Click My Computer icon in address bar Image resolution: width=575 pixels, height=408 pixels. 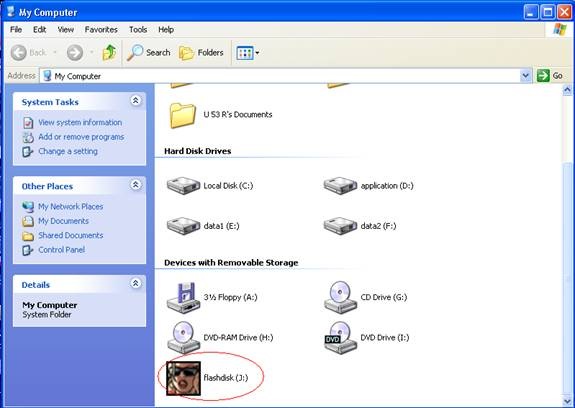(x=47, y=76)
